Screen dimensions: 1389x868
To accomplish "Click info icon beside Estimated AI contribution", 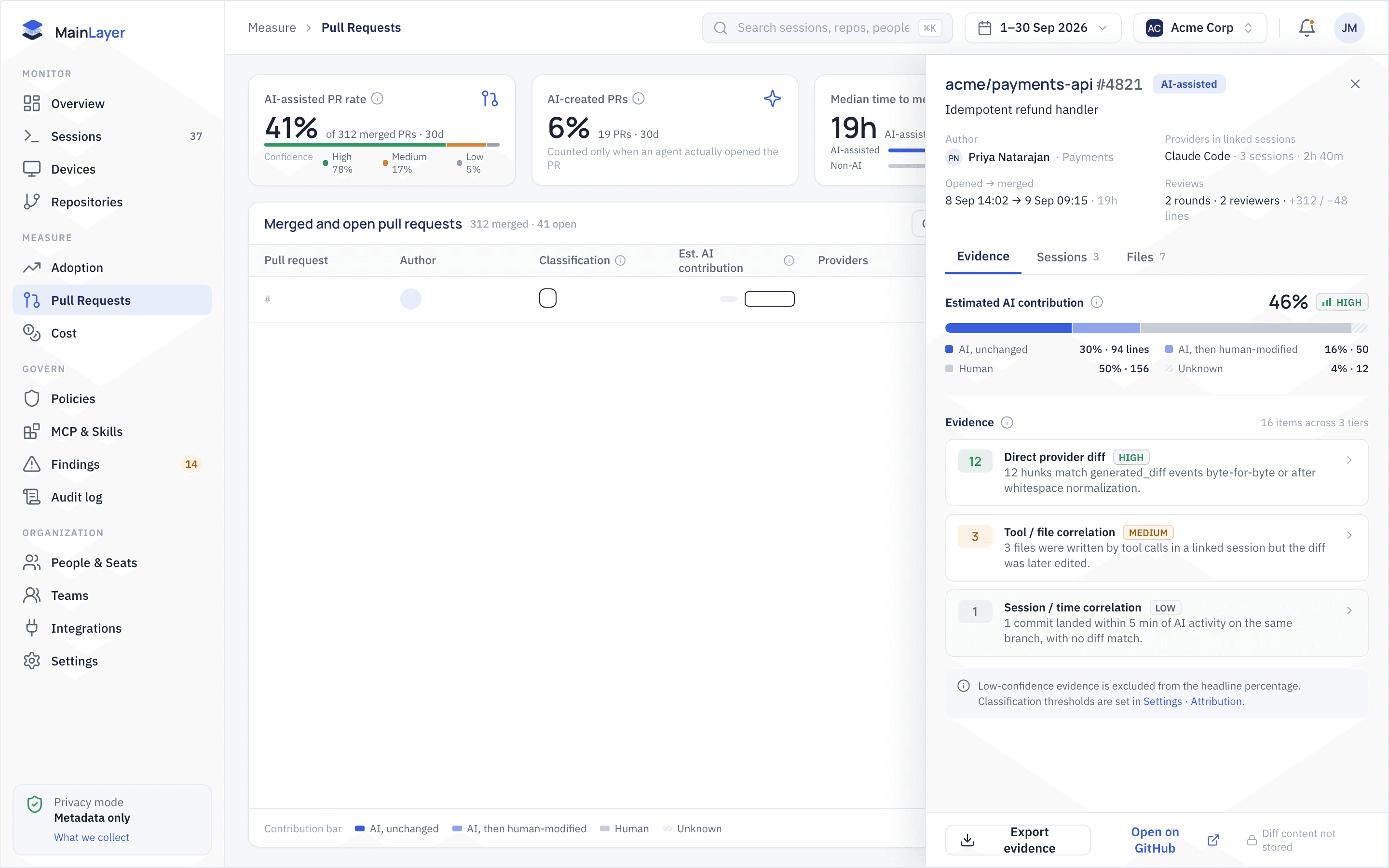I will pos(1097,302).
